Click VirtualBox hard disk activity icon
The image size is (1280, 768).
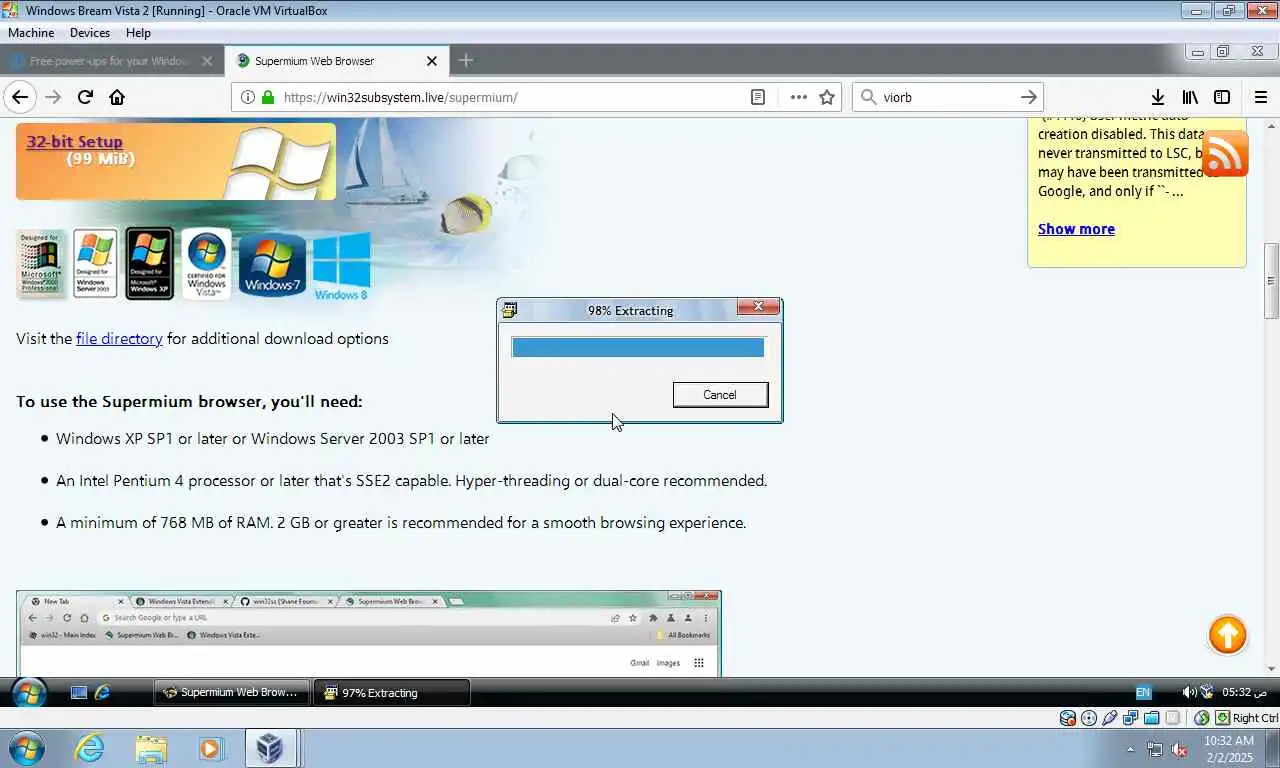pyautogui.click(x=1068, y=718)
